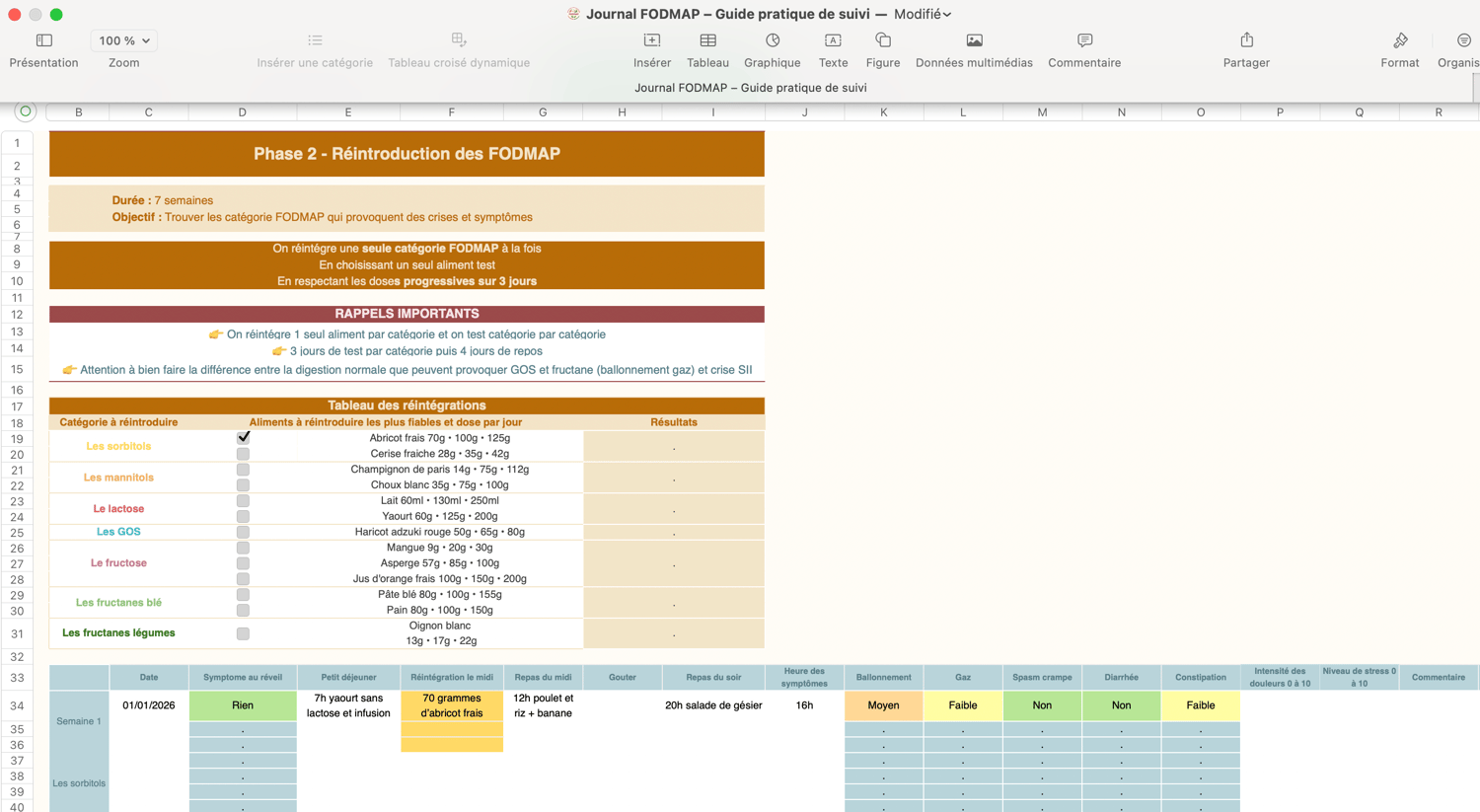Select column K header
This screenshot has width=1480, height=812.
[883, 112]
